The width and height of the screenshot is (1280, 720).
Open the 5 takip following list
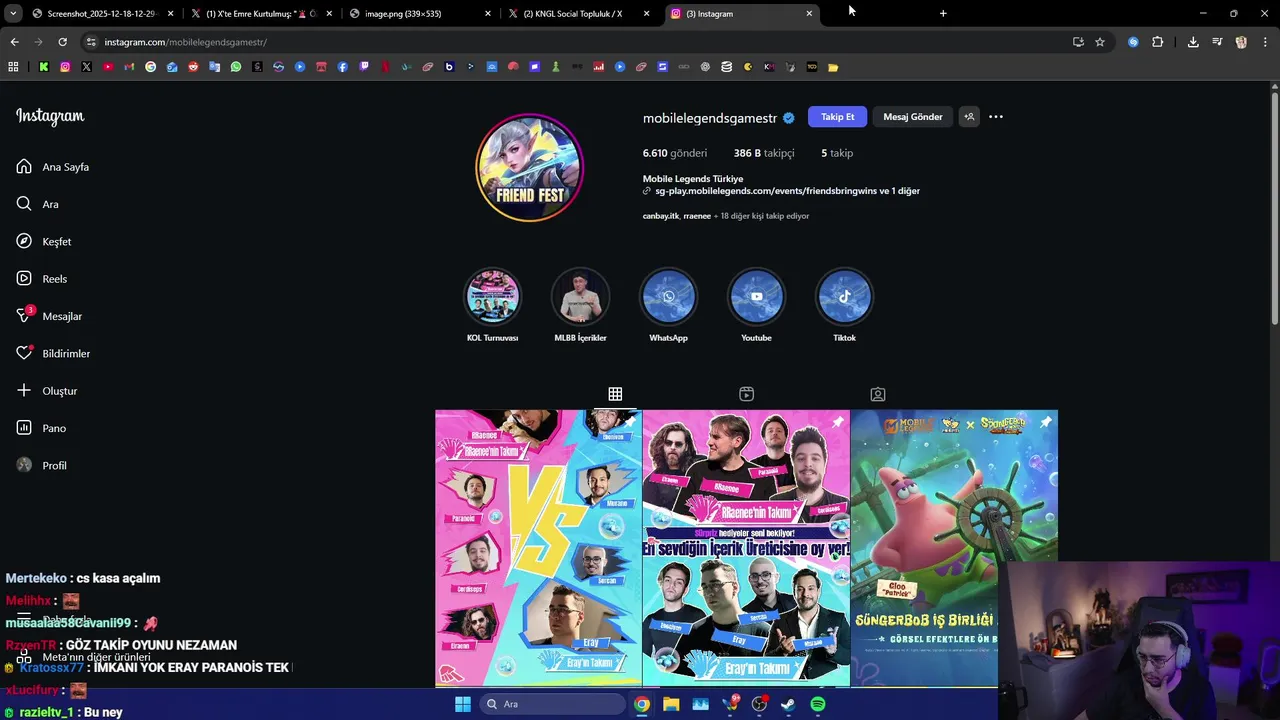(837, 153)
